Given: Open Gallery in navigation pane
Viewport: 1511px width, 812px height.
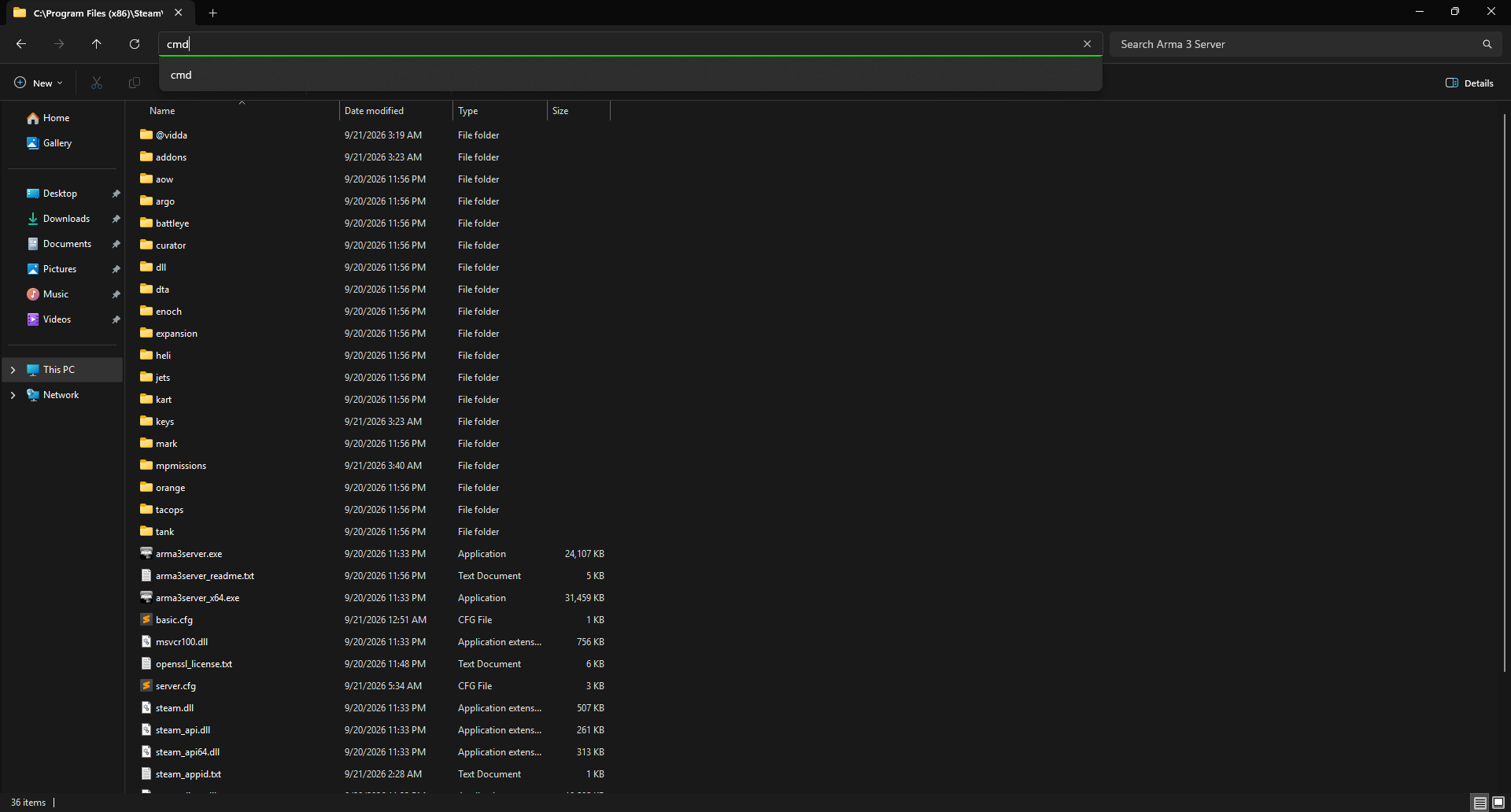Looking at the screenshot, I should click(57, 143).
